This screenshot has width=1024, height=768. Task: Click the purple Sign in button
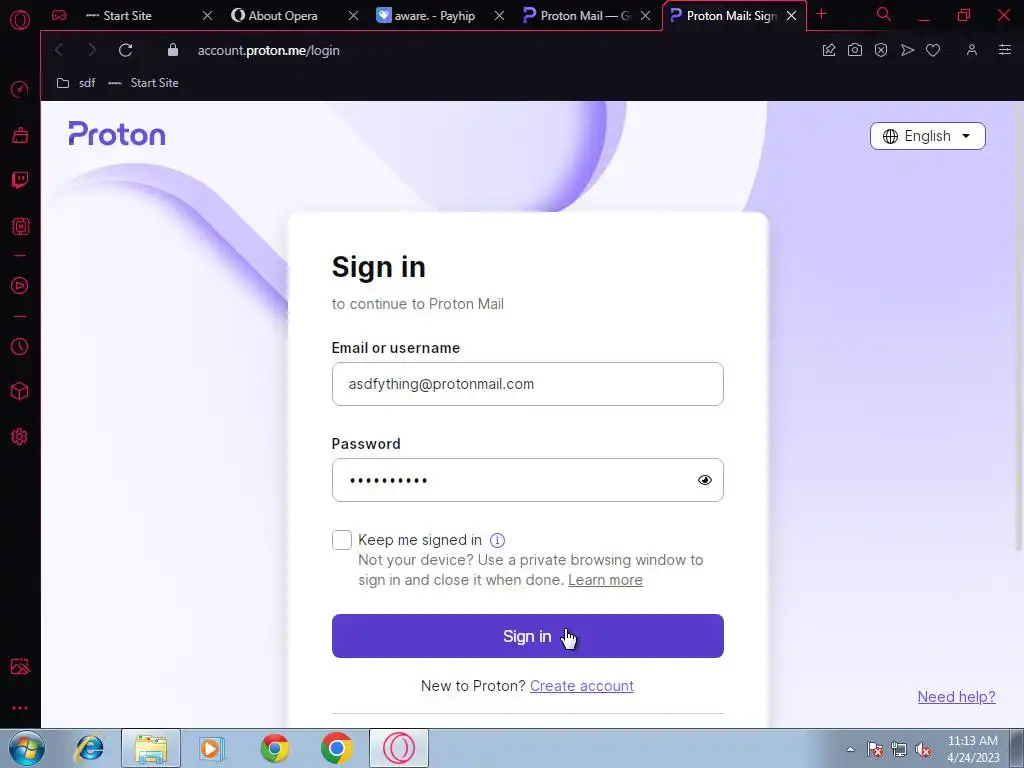point(528,636)
